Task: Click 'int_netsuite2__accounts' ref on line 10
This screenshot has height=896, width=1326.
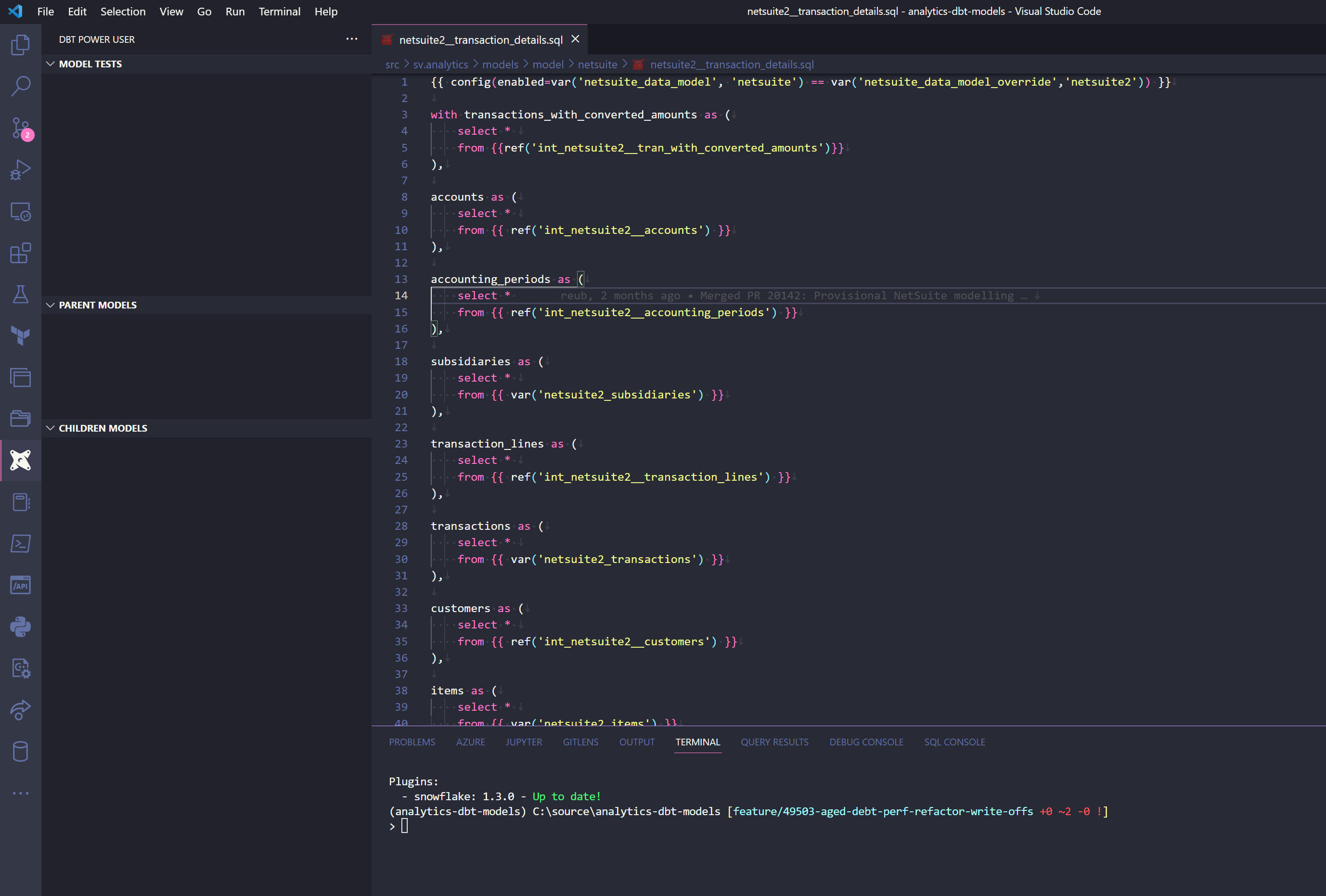Action: (x=621, y=230)
